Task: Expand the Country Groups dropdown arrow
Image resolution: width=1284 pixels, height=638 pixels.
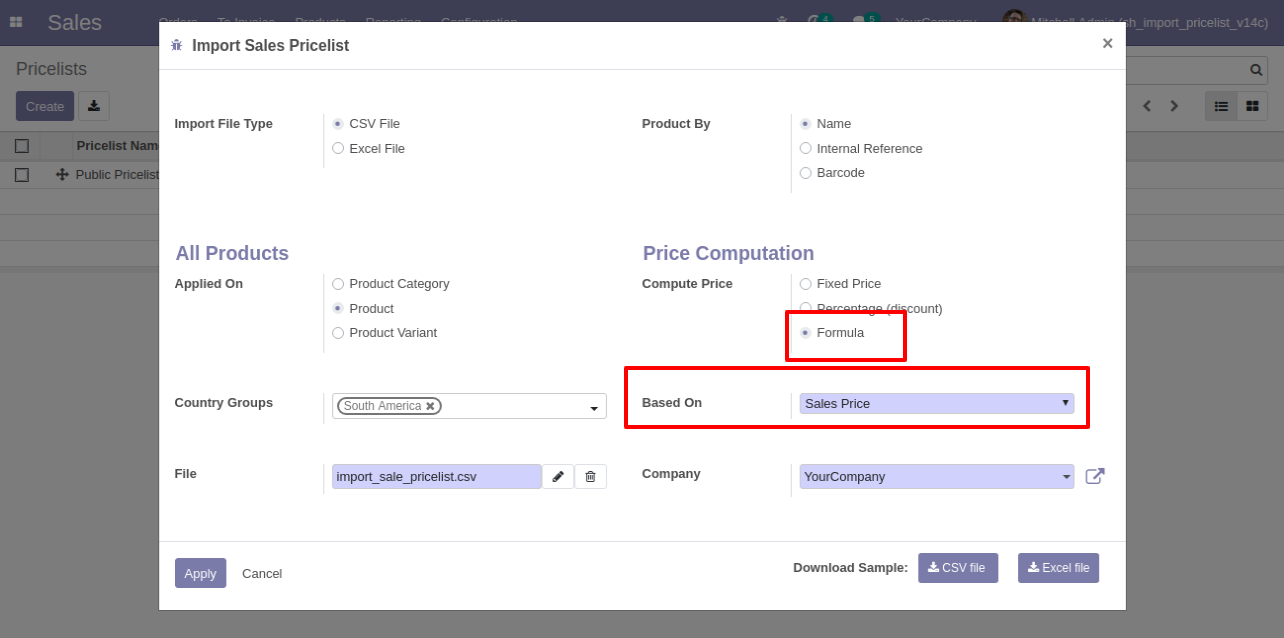Action: click(x=594, y=407)
